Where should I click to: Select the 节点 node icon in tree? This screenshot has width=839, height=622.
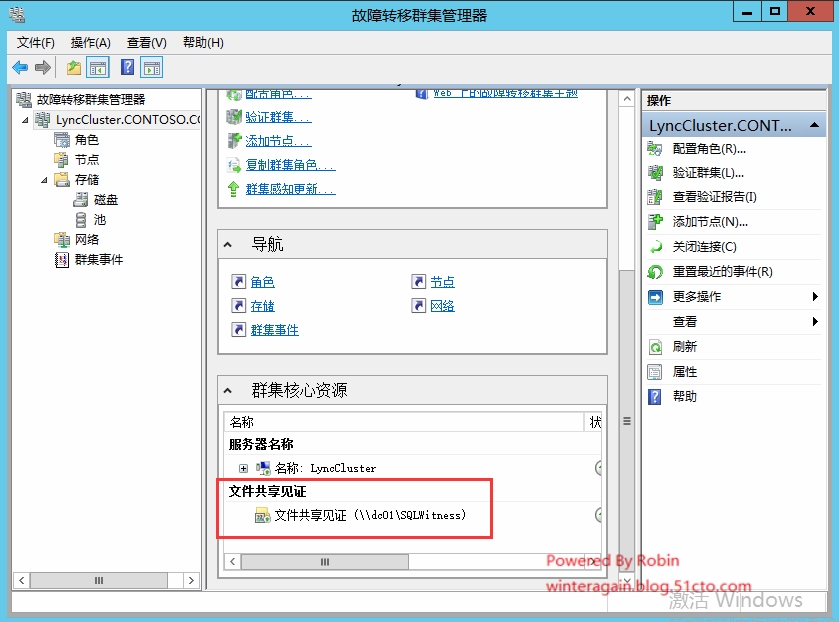click(x=62, y=160)
